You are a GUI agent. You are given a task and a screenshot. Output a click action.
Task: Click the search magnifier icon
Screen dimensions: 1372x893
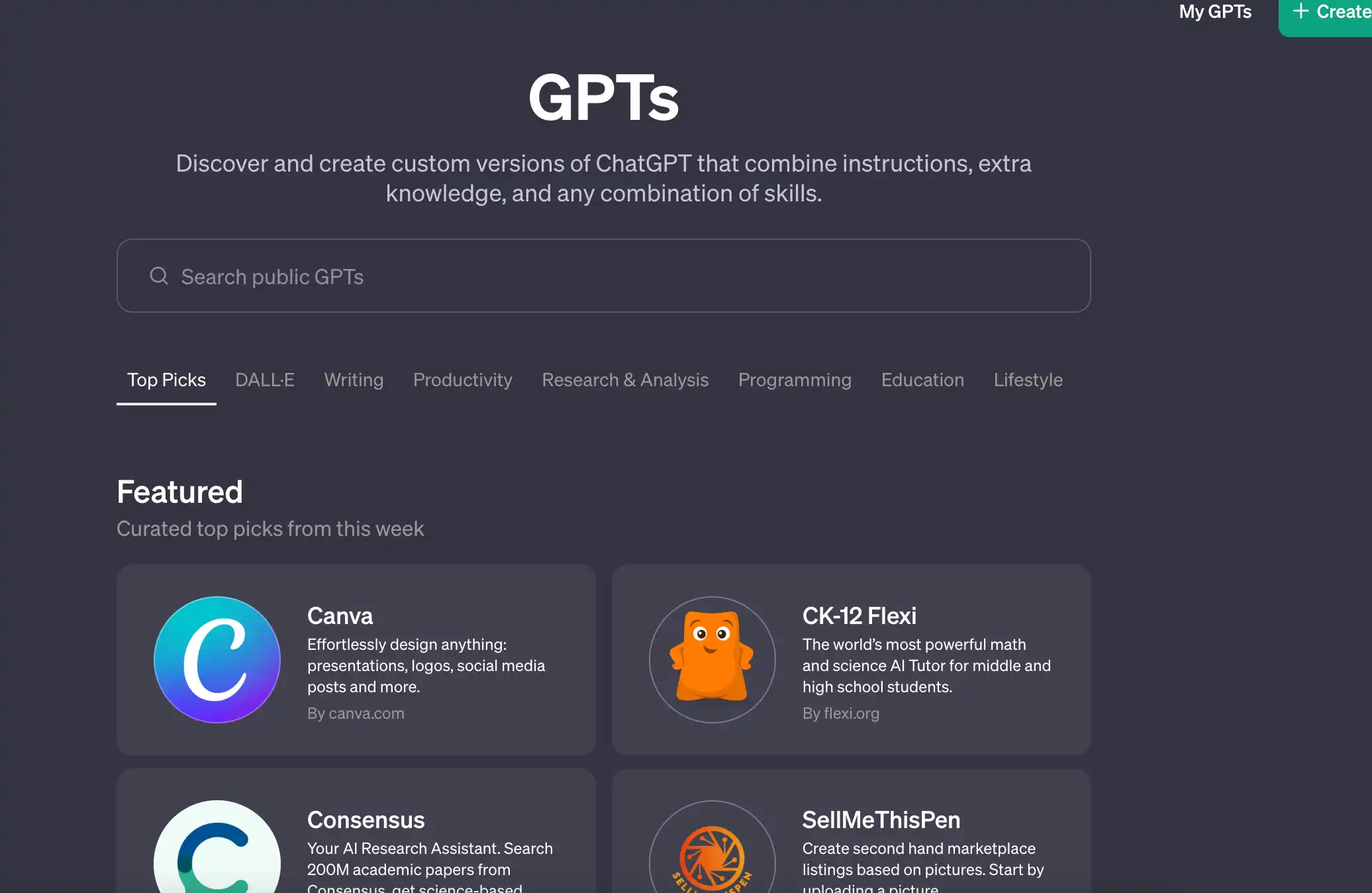tap(157, 276)
